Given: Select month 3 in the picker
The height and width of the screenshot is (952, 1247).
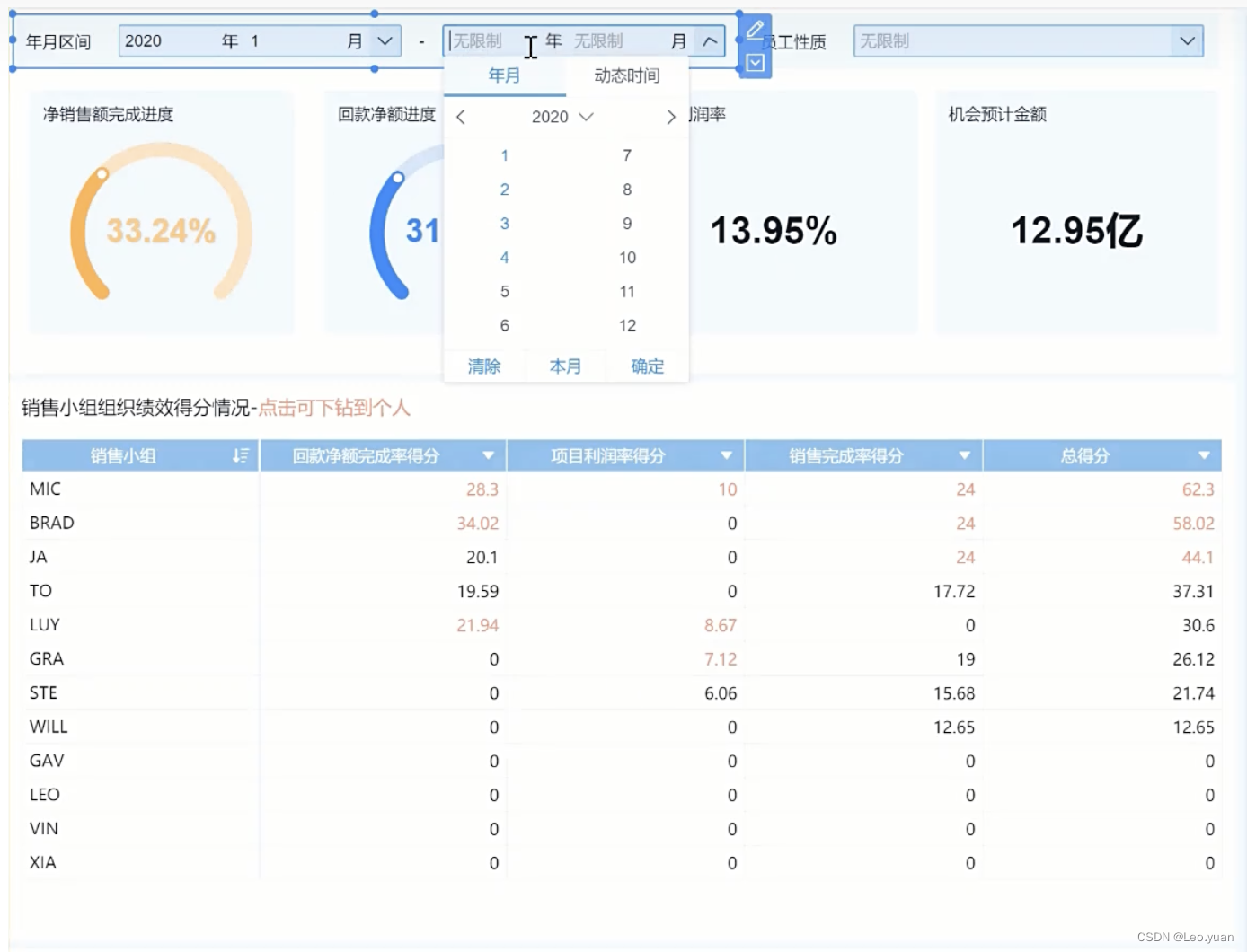Looking at the screenshot, I should click(x=505, y=224).
